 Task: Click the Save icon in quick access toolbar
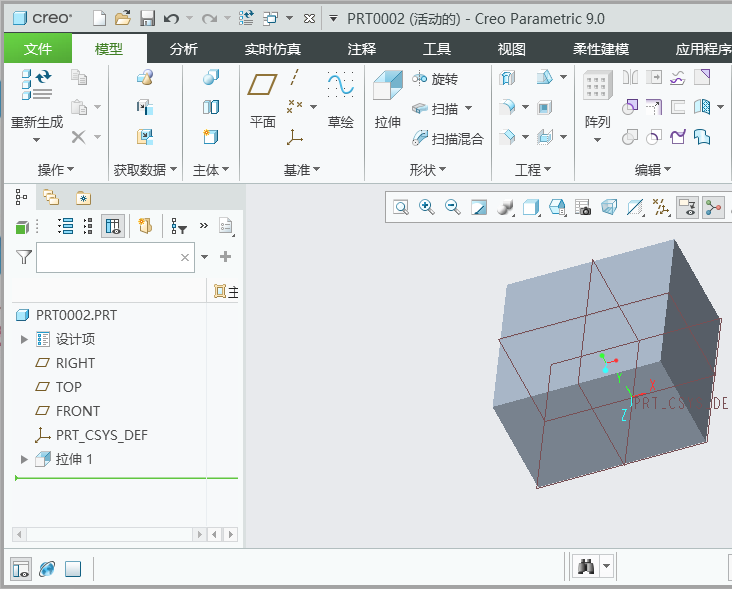(x=147, y=18)
